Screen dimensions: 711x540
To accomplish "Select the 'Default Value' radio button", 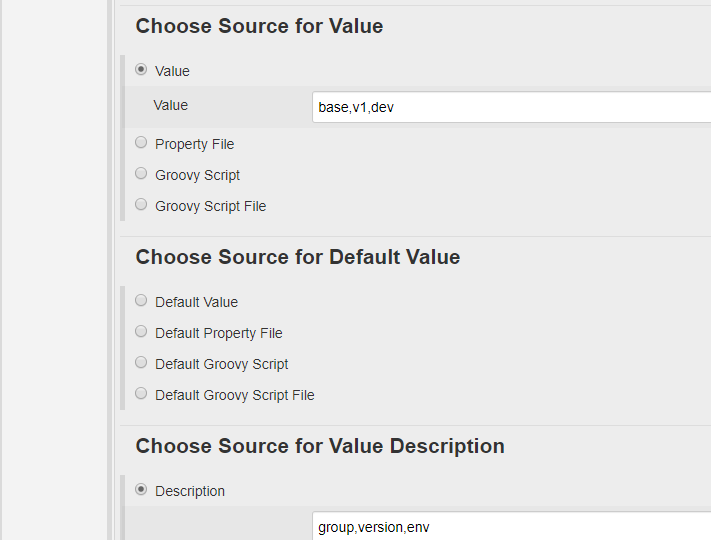I will pyautogui.click(x=141, y=301).
